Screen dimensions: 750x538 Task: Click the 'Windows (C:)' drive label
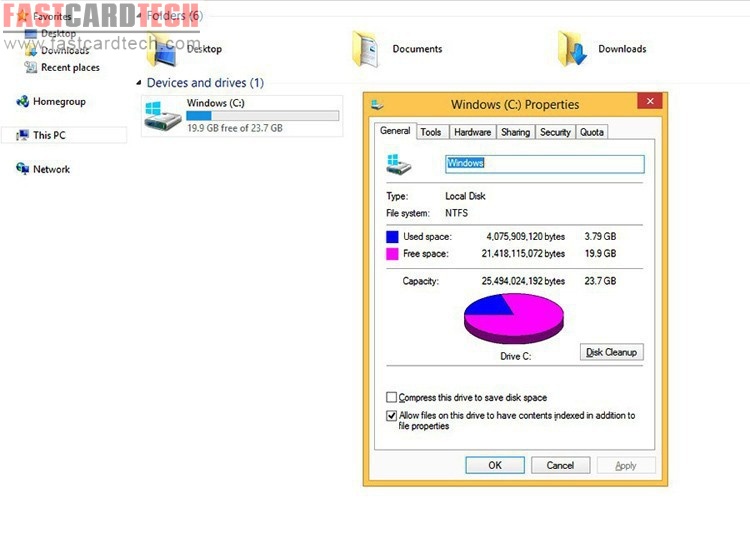click(x=216, y=103)
